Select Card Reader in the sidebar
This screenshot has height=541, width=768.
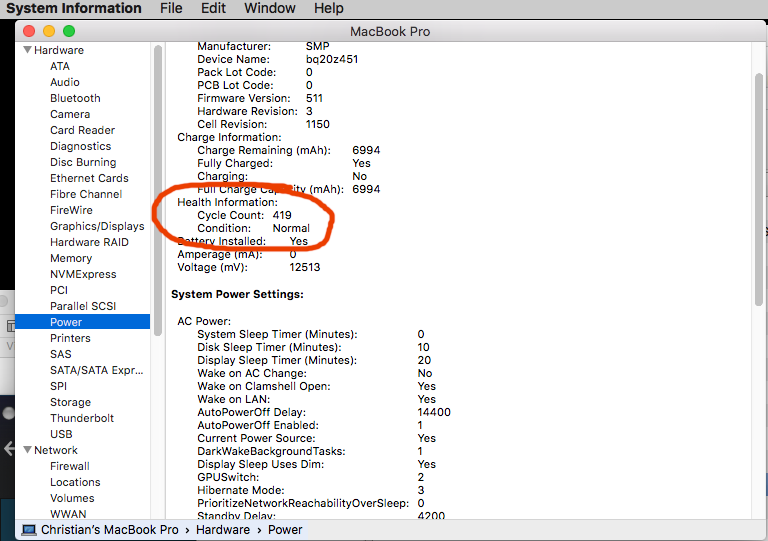tap(82, 130)
